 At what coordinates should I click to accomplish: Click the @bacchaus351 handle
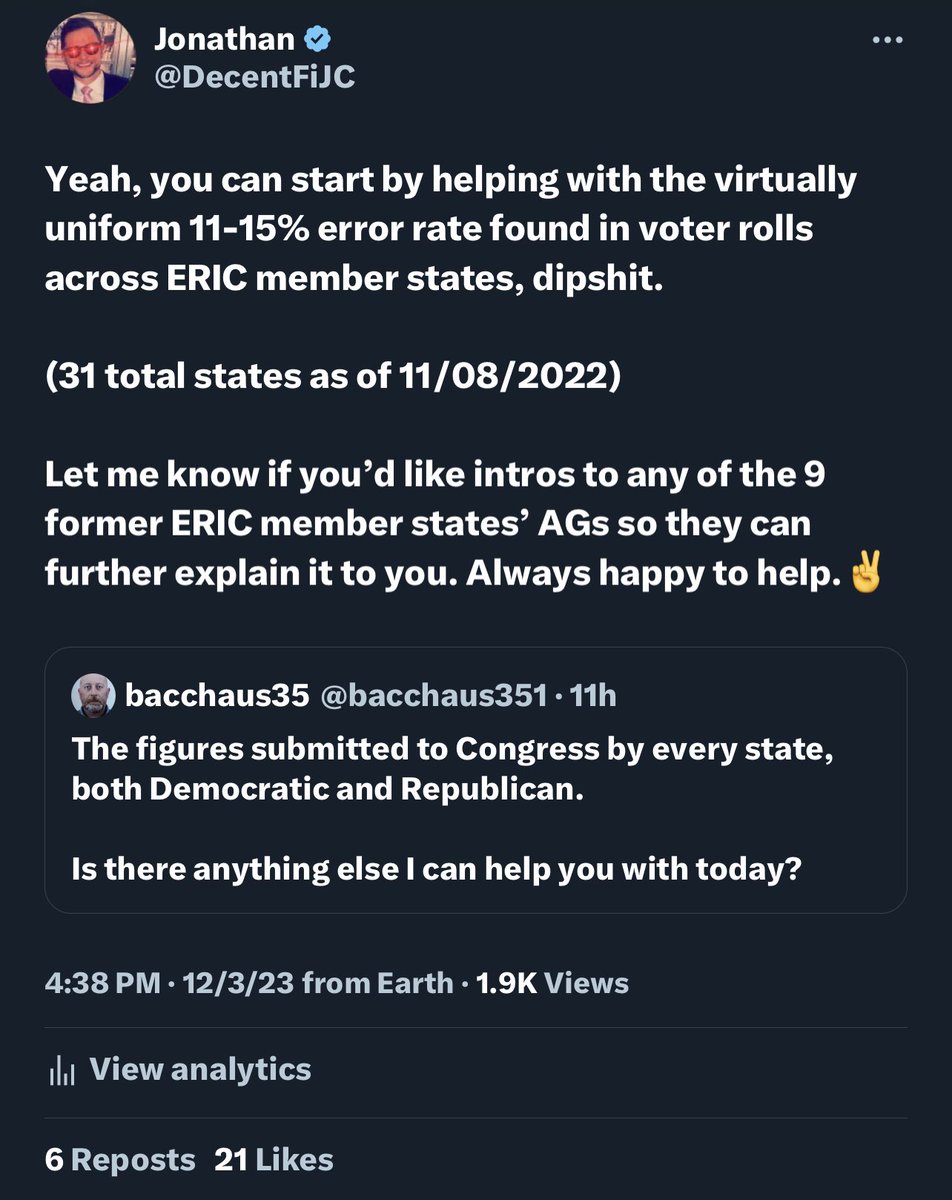click(432, 695)
